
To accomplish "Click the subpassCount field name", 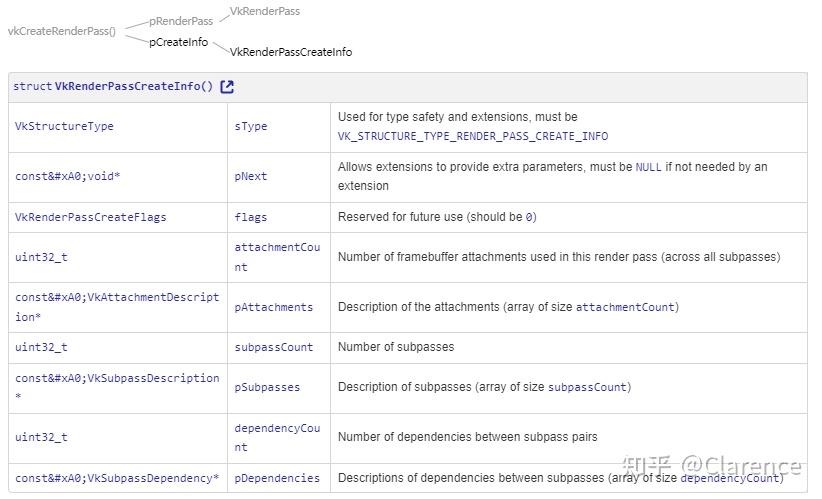I will [x=274, y=347].
